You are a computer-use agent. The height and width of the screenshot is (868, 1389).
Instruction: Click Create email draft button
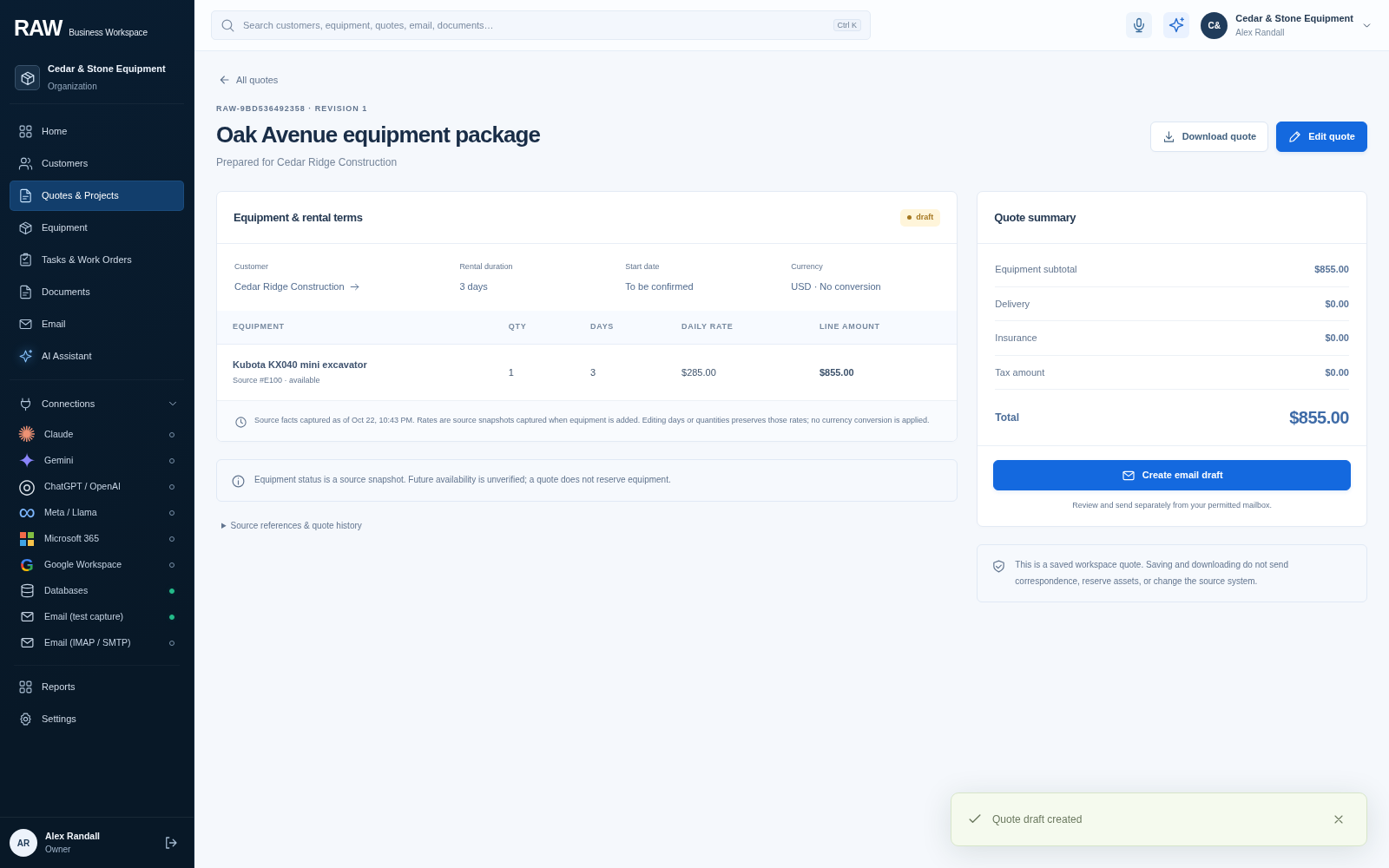point(1172,475)
